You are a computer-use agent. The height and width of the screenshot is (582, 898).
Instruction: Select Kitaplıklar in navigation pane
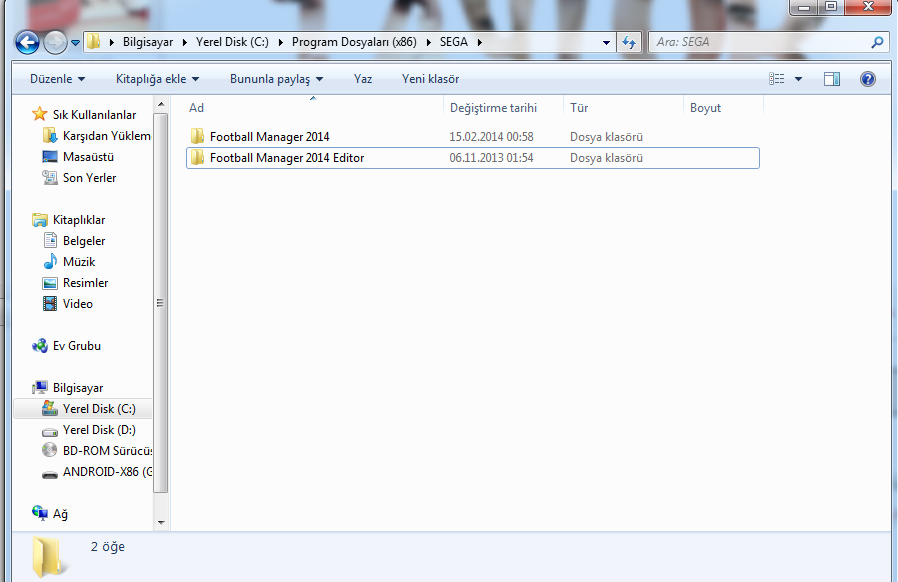click(79, 220)
